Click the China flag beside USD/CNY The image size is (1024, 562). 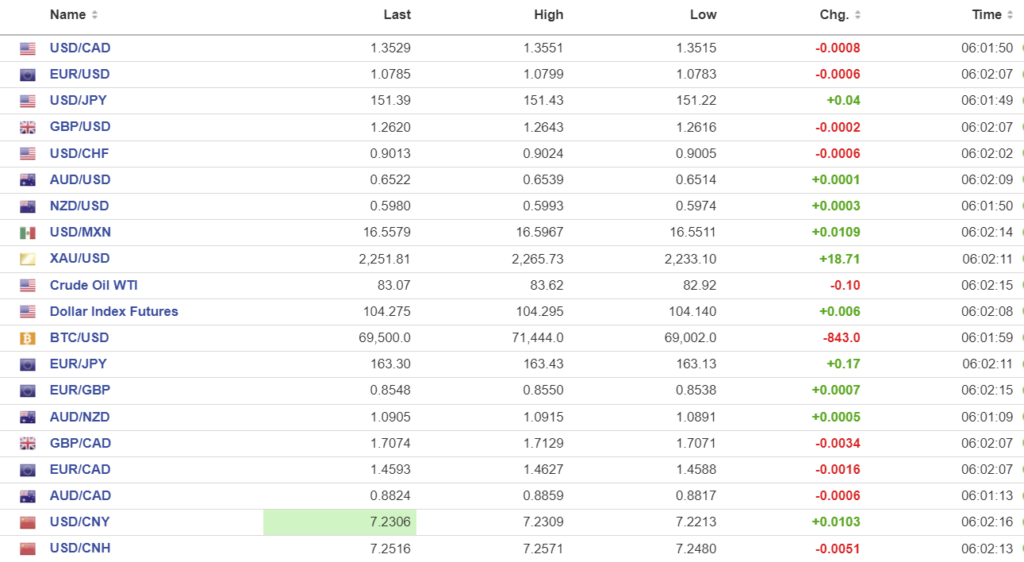pyautogui.click(x=28, y=522)
